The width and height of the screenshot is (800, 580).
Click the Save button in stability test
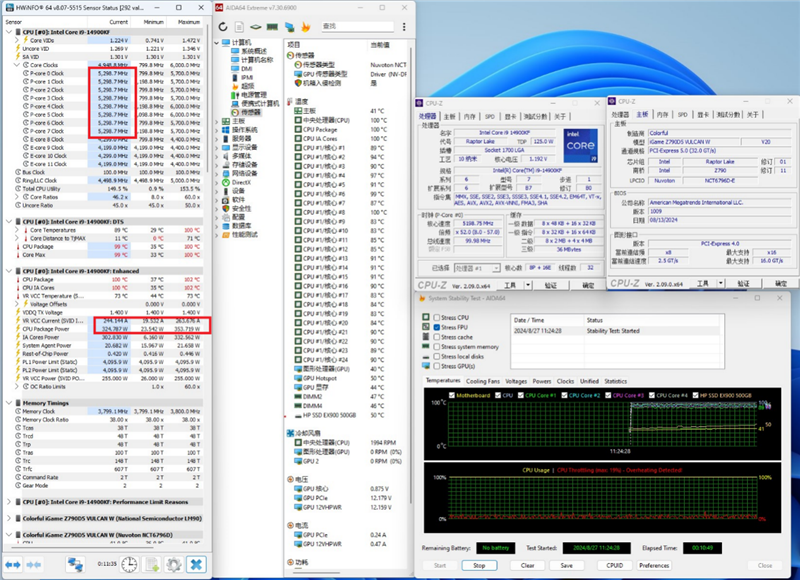click(566, 565)
